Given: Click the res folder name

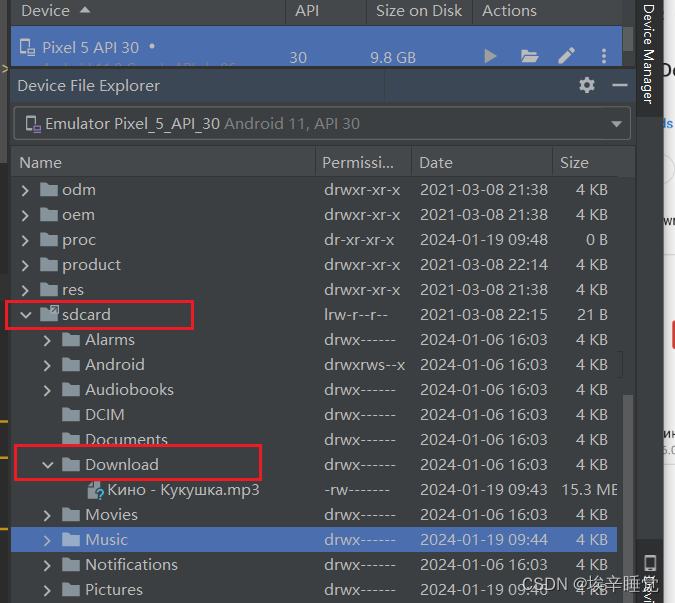Looking at the screenshot, I should pos(73,290).
